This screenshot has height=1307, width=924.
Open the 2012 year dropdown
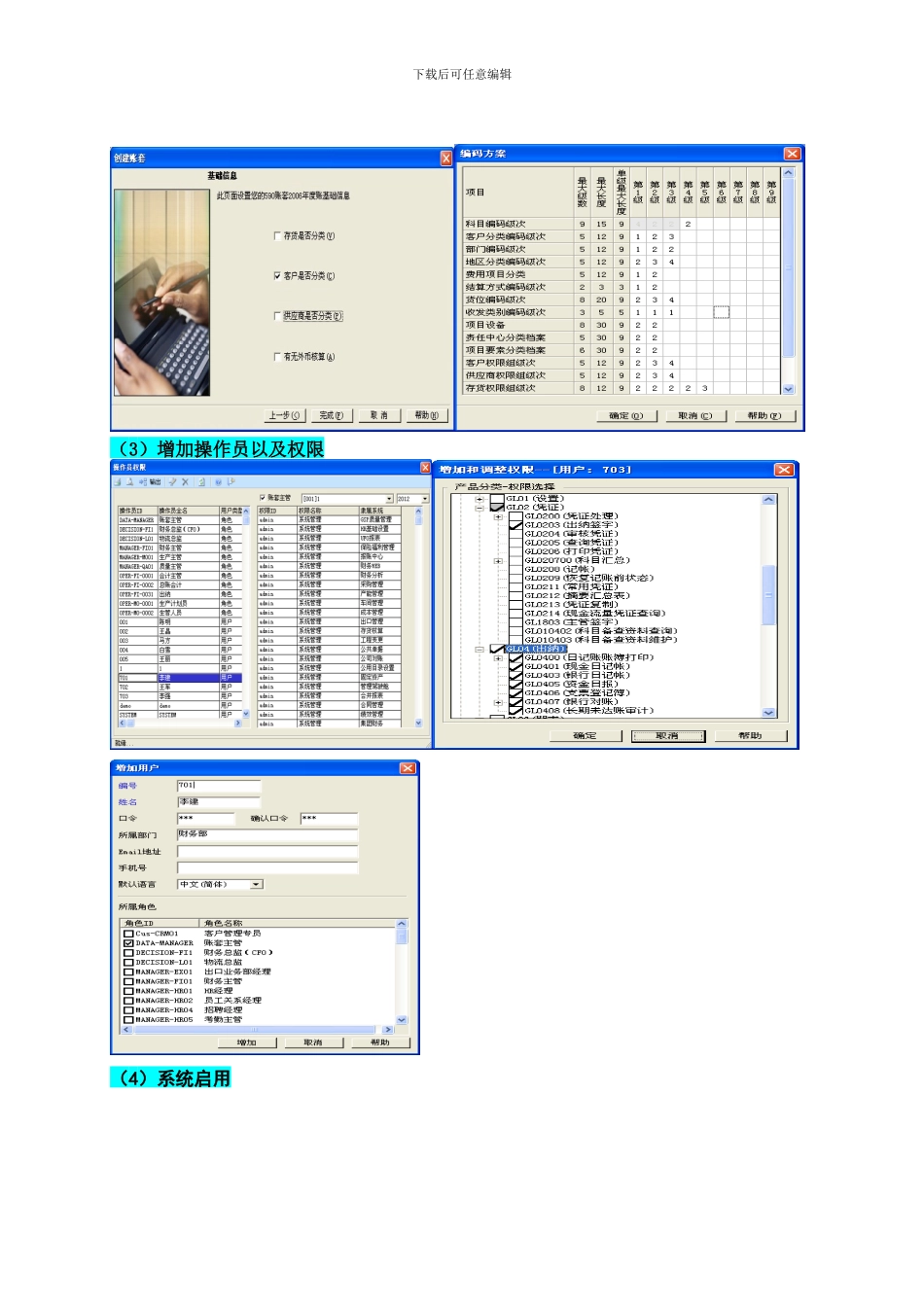tap(424, 499)
